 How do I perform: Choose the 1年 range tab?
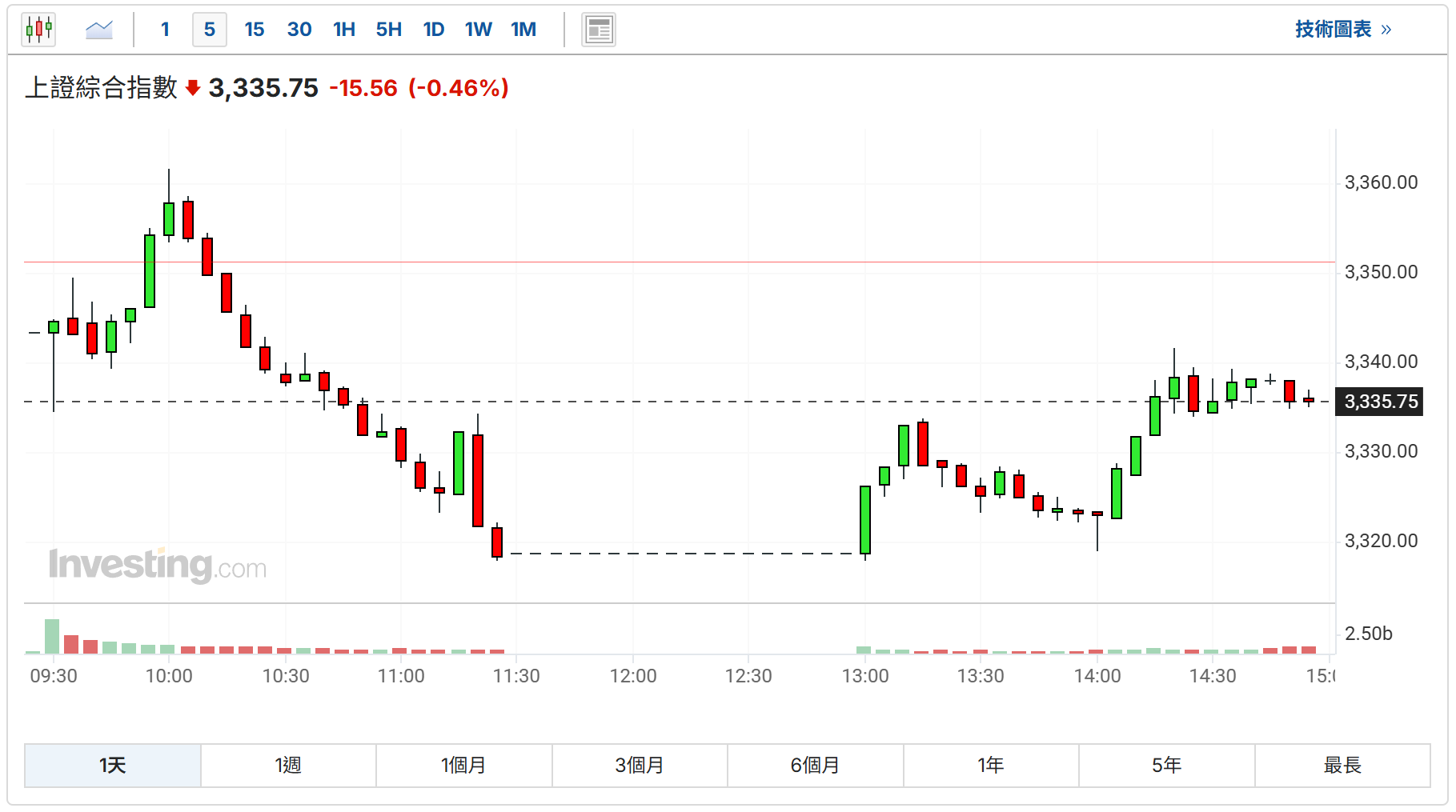(x=991, y=766)
